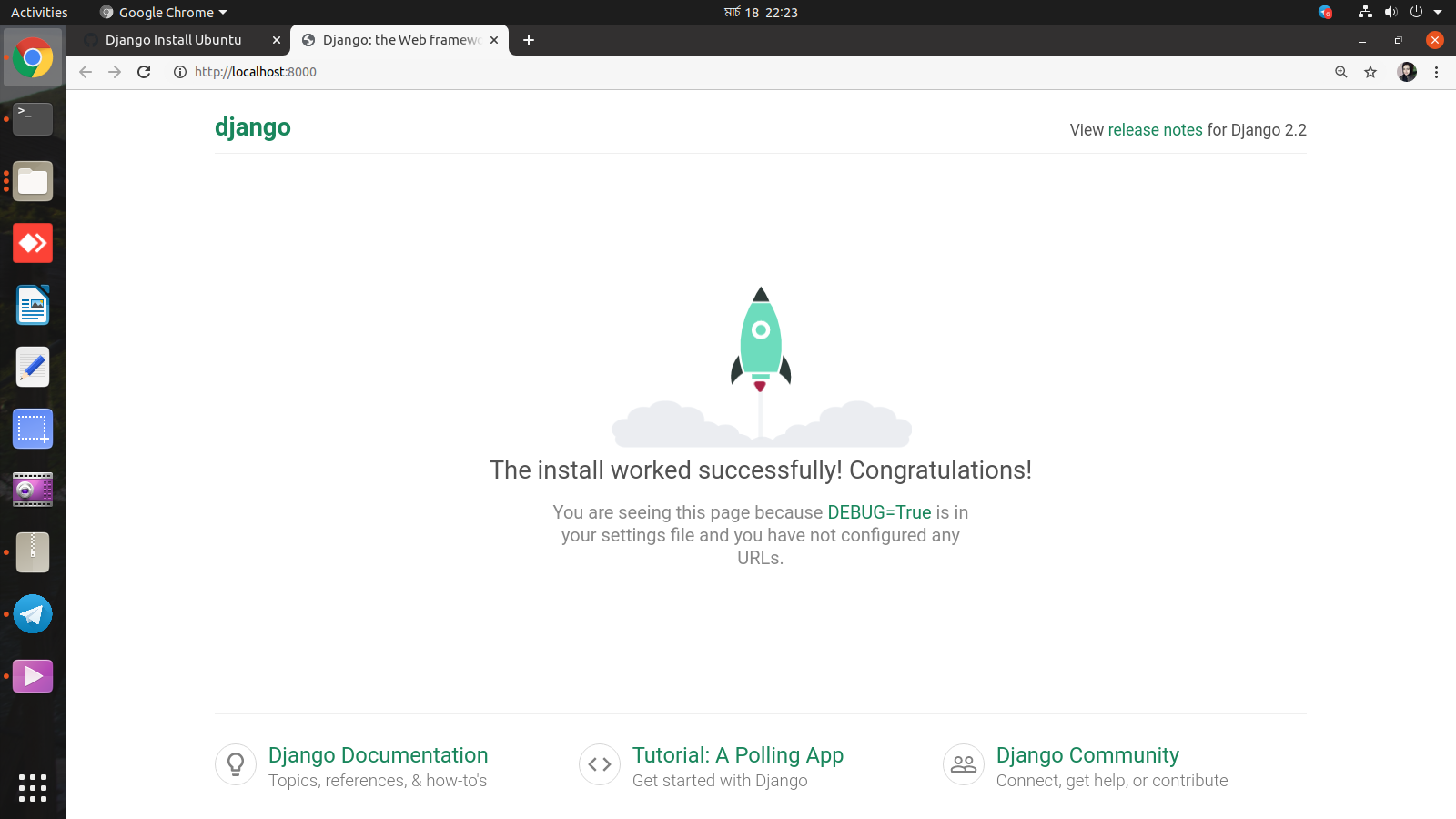Click the localhost:8000 address bar
The height and width of the screenshot is (819, 1456).
(x=256, y=72)
